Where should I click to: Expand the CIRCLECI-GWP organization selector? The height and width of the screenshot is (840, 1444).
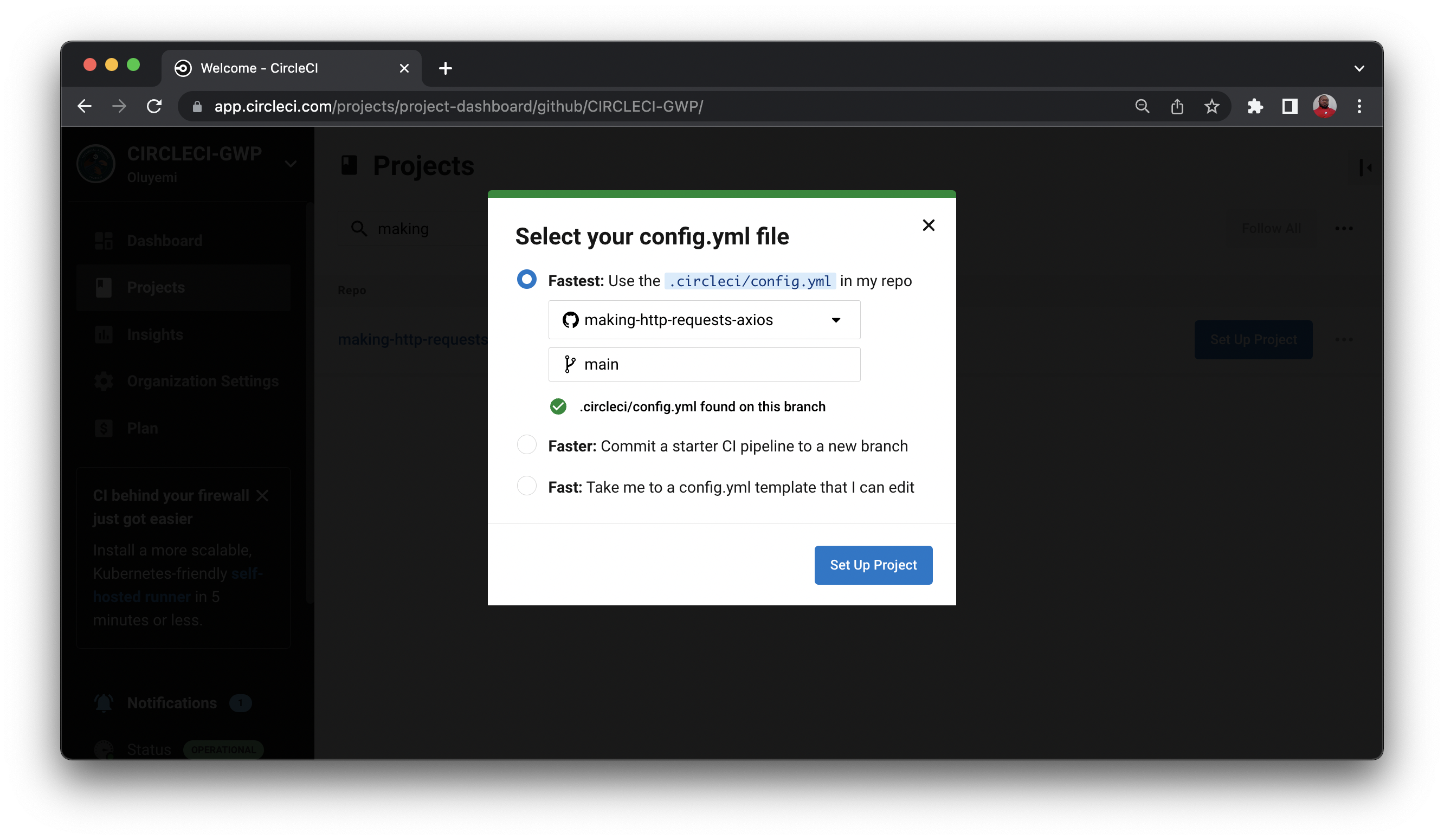(291, 164)
